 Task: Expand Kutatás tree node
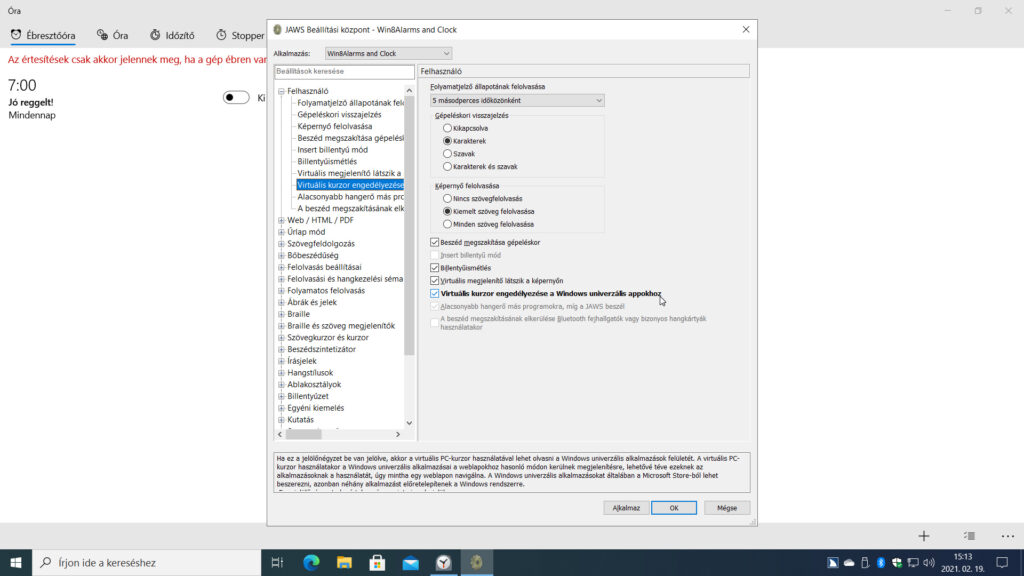(281, 420)
